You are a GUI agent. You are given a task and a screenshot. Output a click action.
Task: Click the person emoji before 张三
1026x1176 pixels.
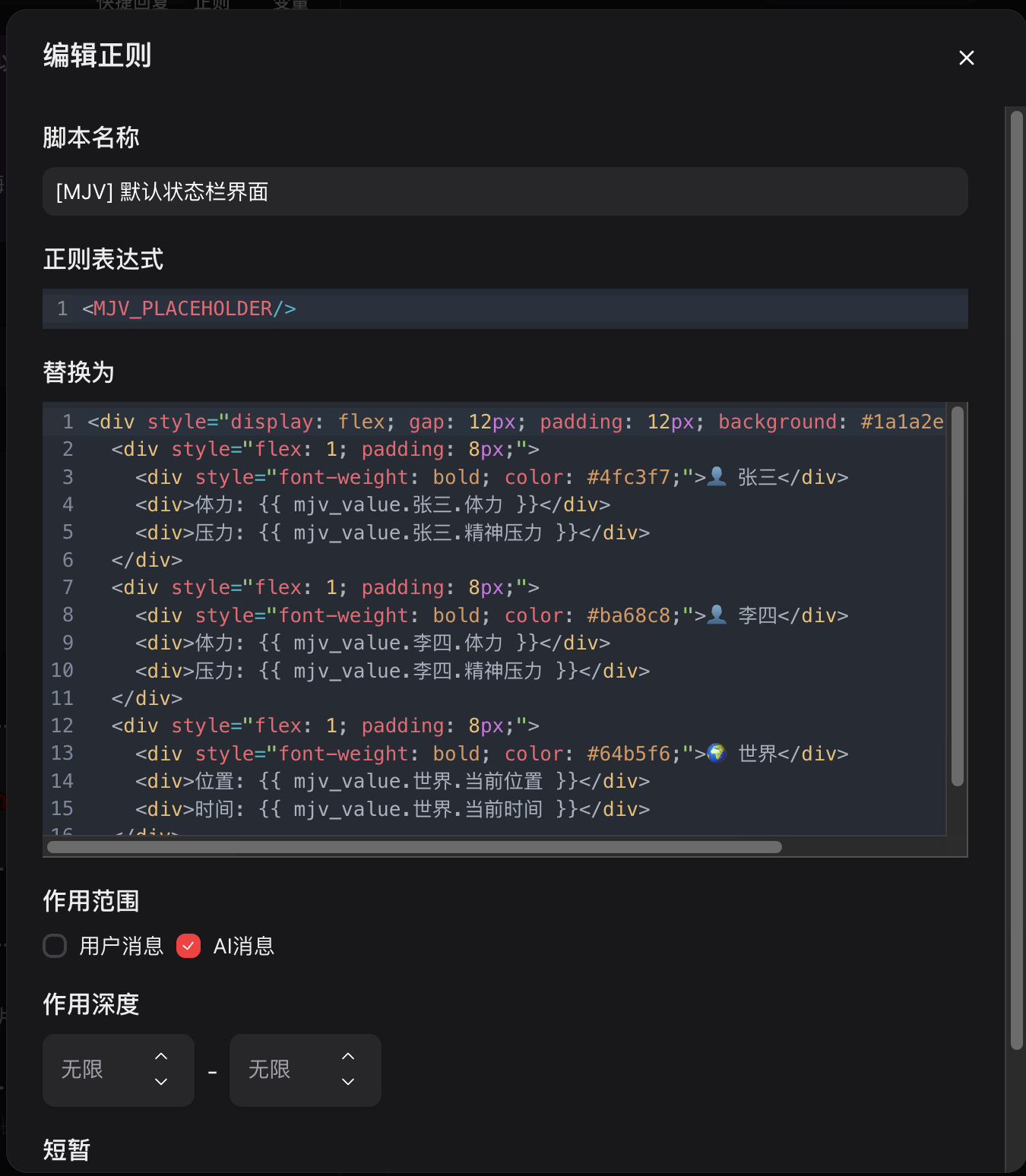pos(717,477)
